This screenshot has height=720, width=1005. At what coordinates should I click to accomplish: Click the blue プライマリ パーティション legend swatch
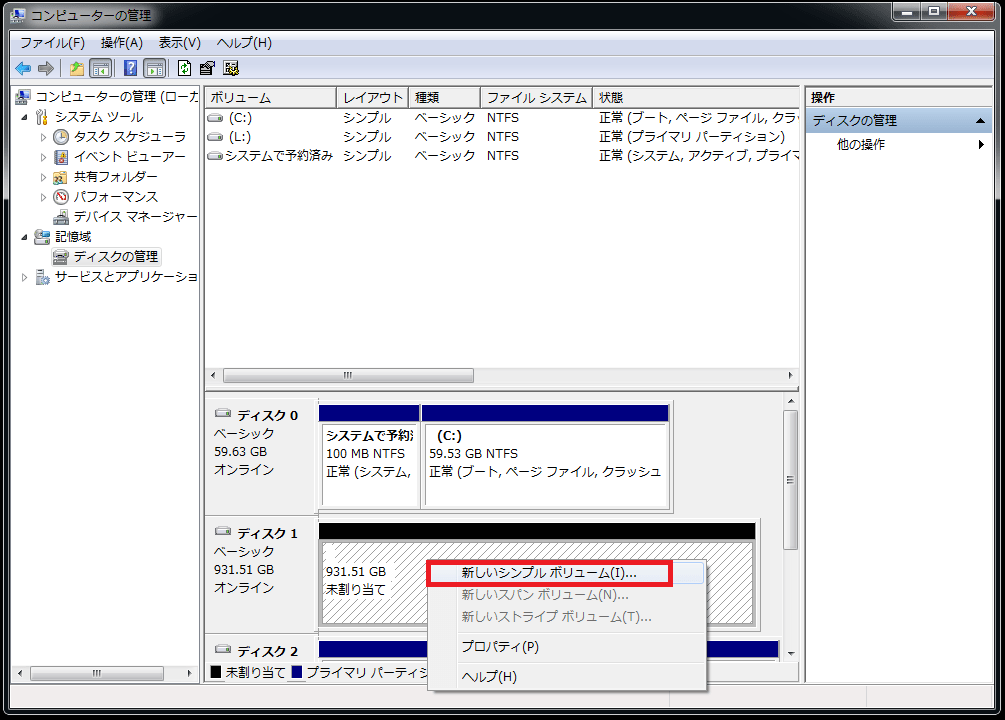point(297,672)
